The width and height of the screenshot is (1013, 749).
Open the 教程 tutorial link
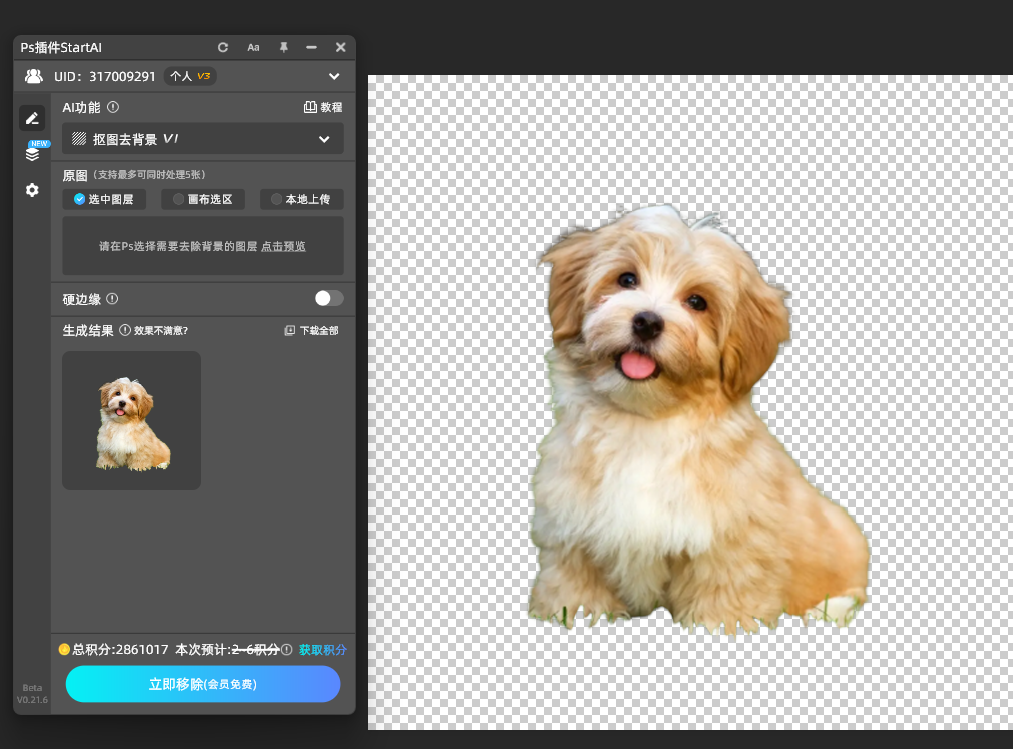[x=323, y=107]
